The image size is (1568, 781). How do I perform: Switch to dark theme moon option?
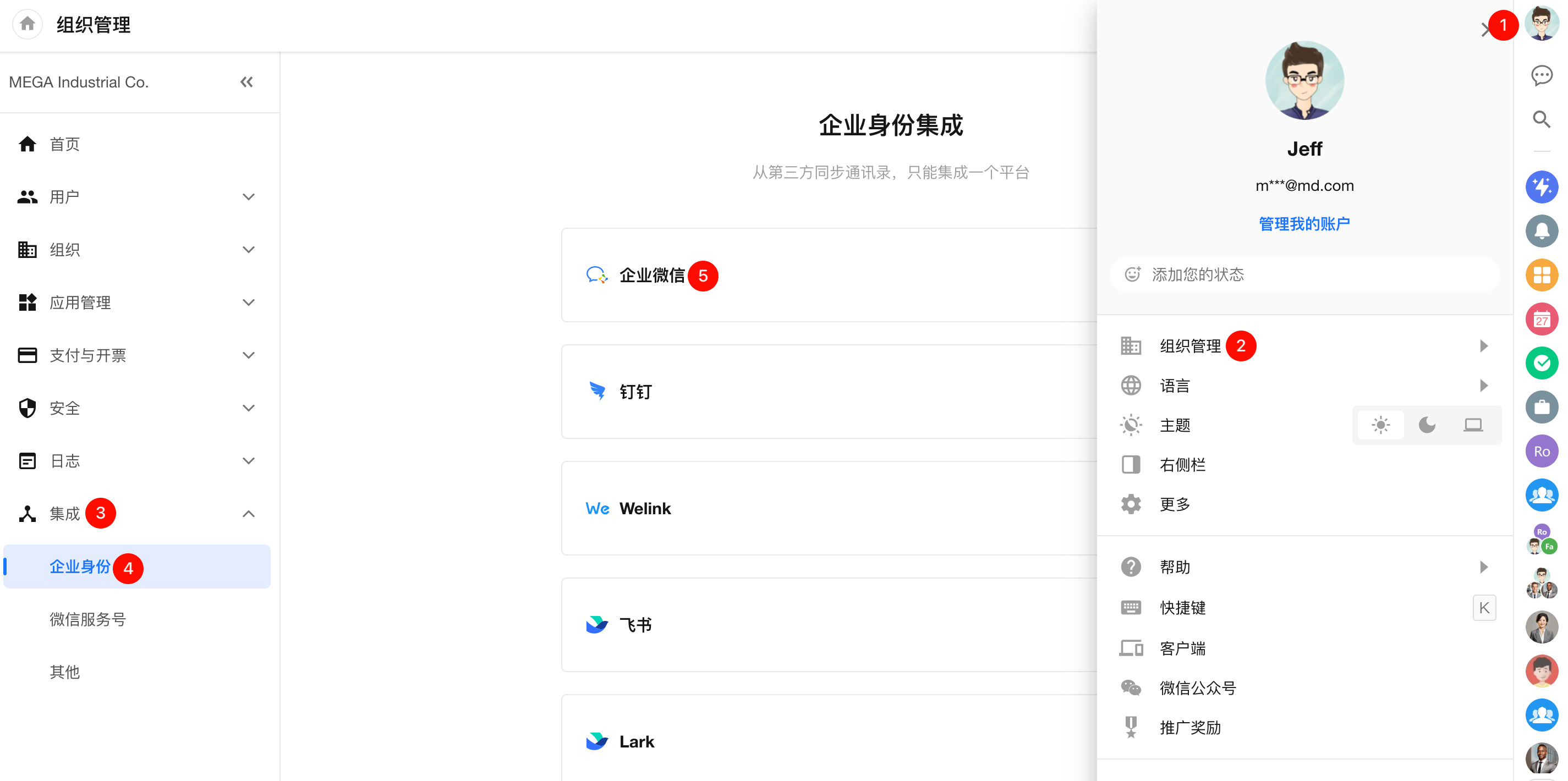tap(1427, 425)
